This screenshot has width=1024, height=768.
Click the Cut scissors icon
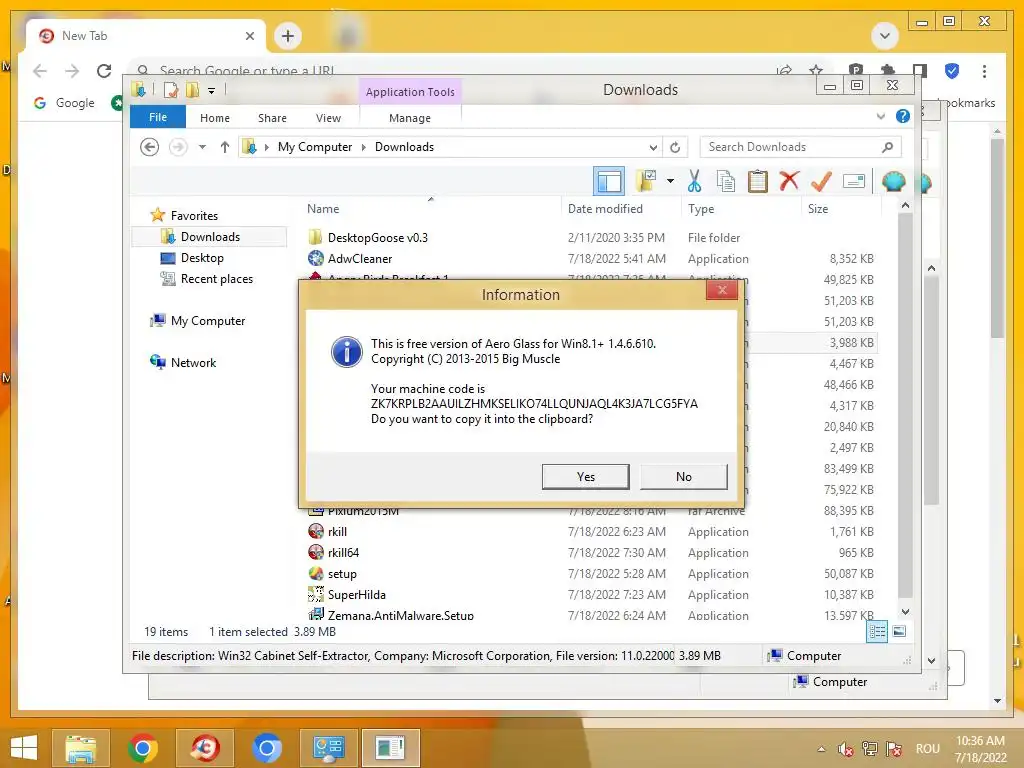click(694, 181)
